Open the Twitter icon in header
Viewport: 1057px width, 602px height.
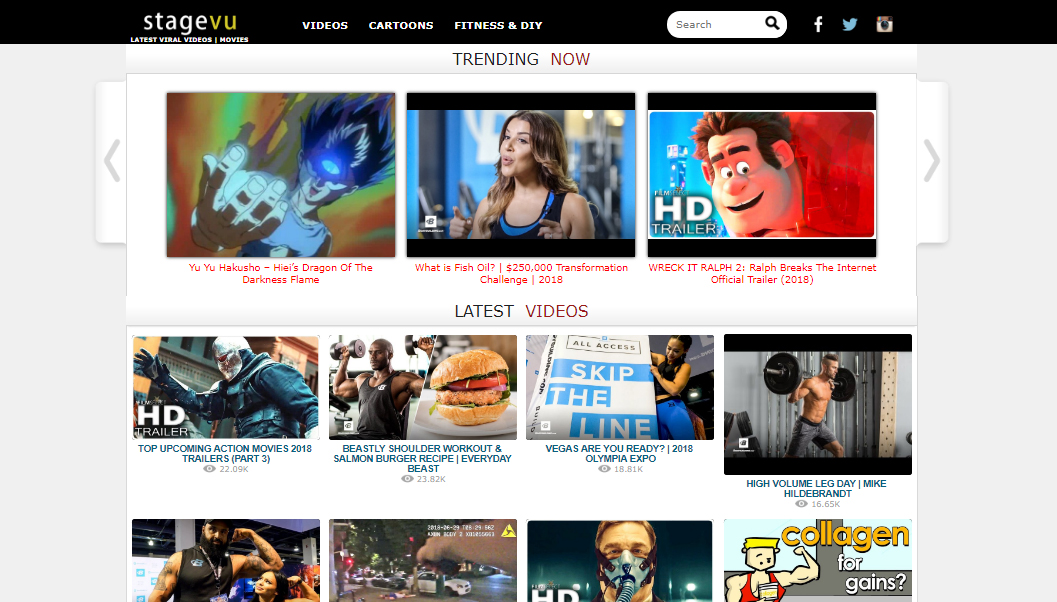tap(850, 25)
